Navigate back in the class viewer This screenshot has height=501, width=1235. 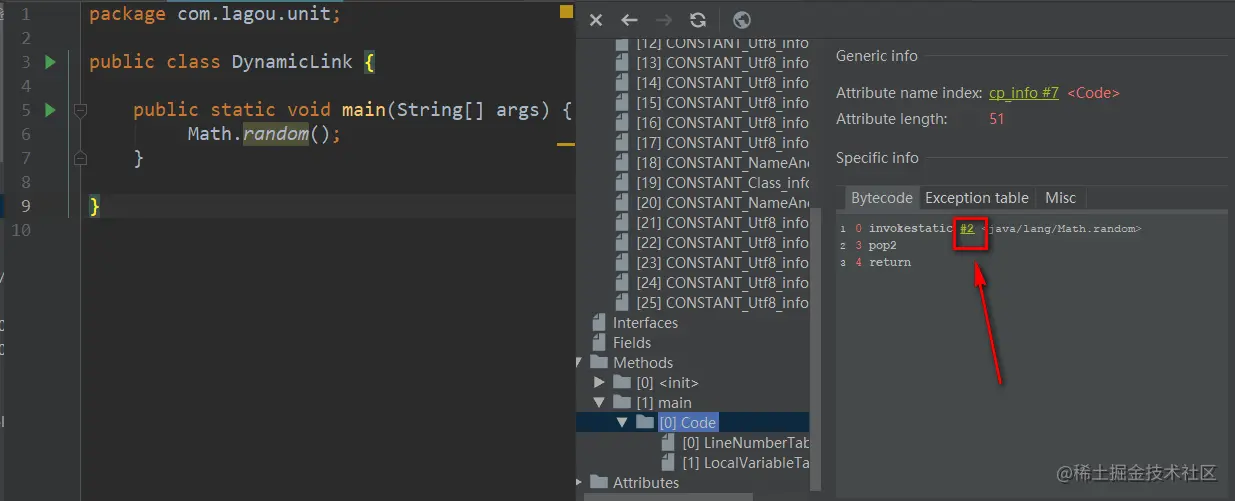coord(629,20)
